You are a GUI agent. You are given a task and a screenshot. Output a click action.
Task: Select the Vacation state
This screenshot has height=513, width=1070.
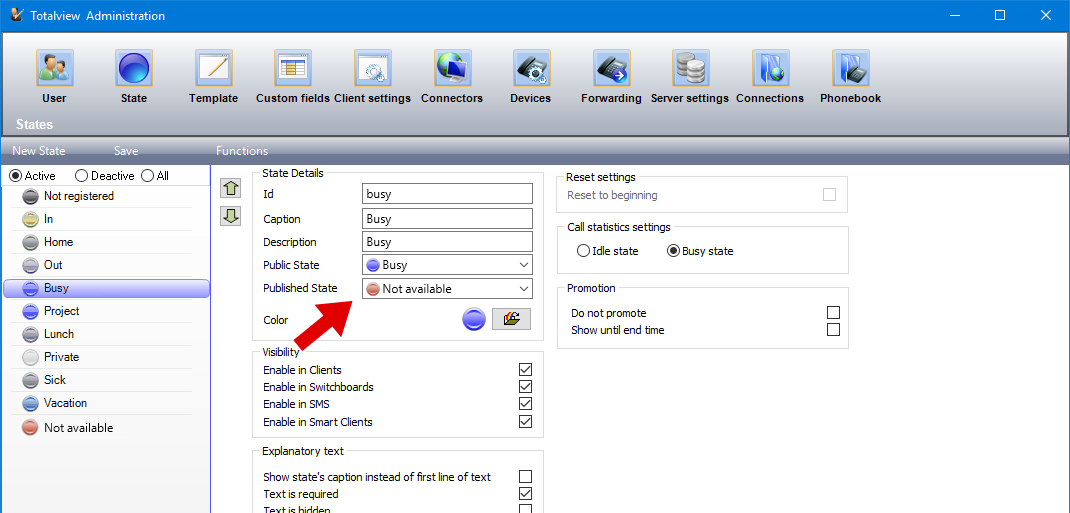click(x=106, y=403)
